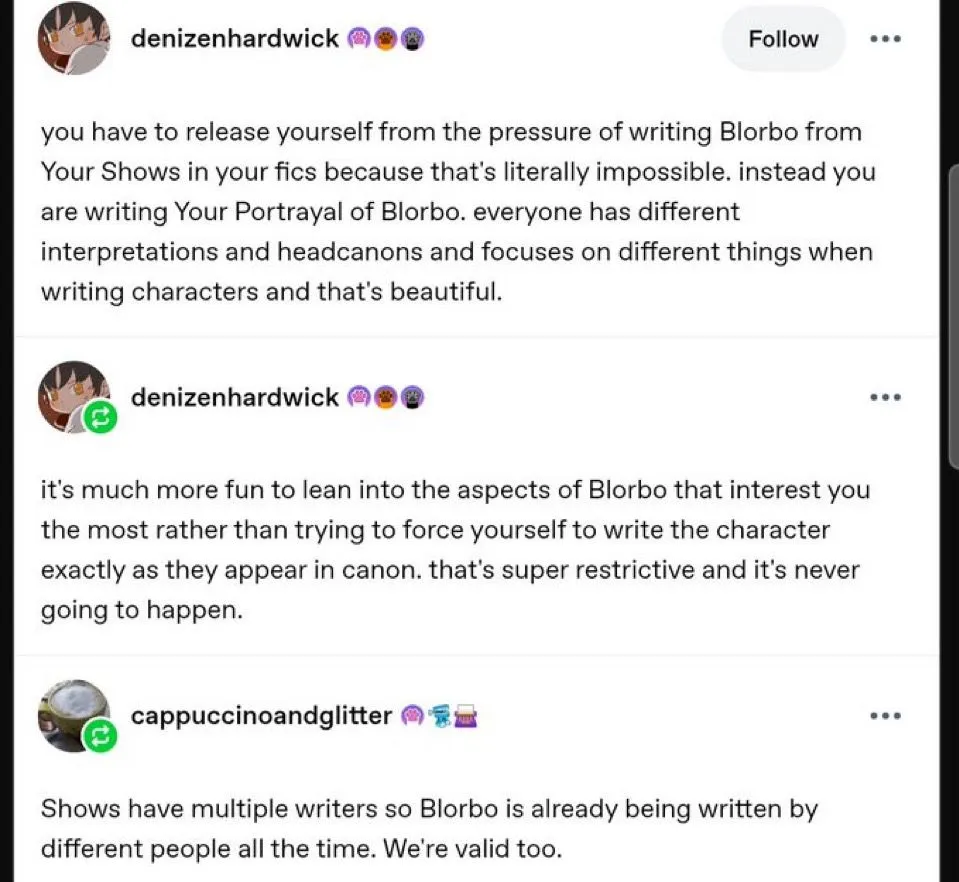Click the purple badge next to top denizenhardwick
The image size is (959, 882).
358,40
